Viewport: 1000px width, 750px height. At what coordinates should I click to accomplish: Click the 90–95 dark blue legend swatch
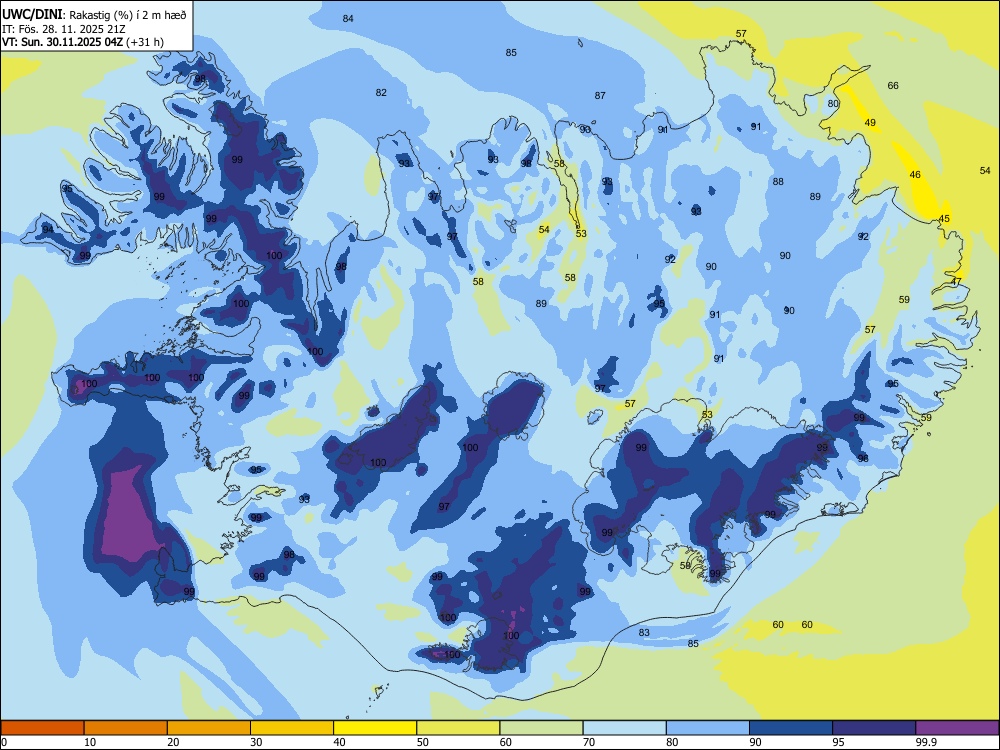(x=791, y=728)
